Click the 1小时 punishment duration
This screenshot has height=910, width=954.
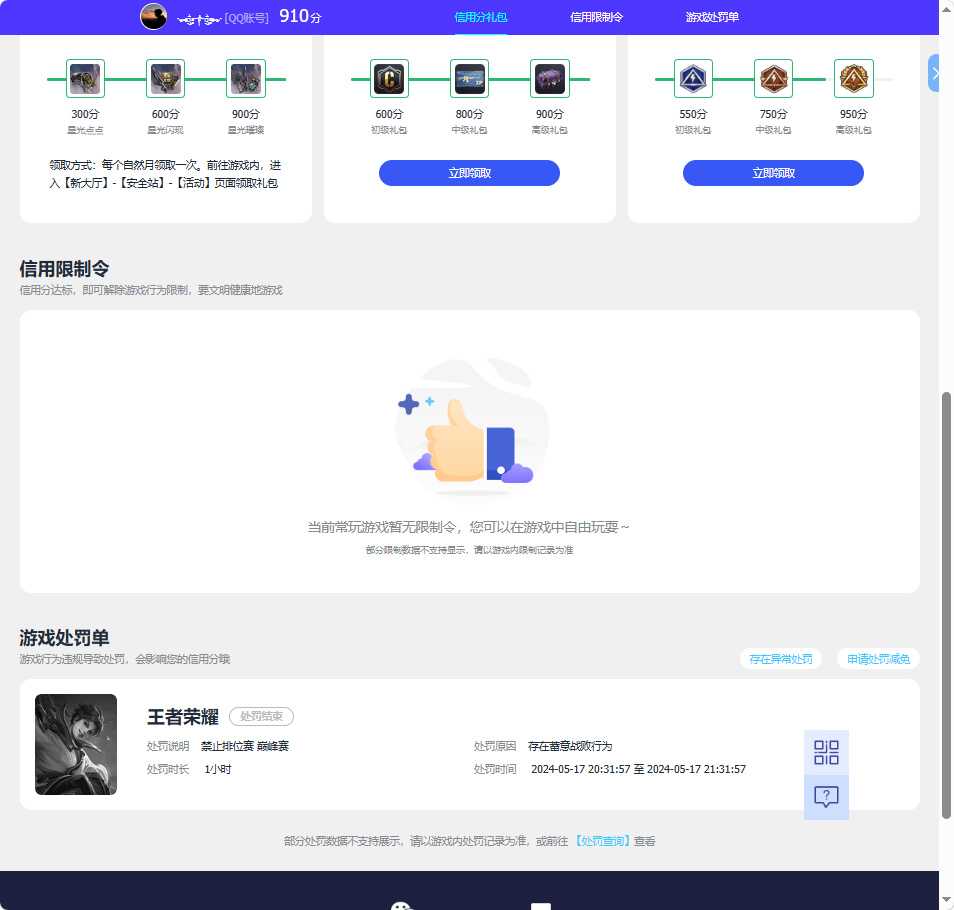(x=218, y=769)
